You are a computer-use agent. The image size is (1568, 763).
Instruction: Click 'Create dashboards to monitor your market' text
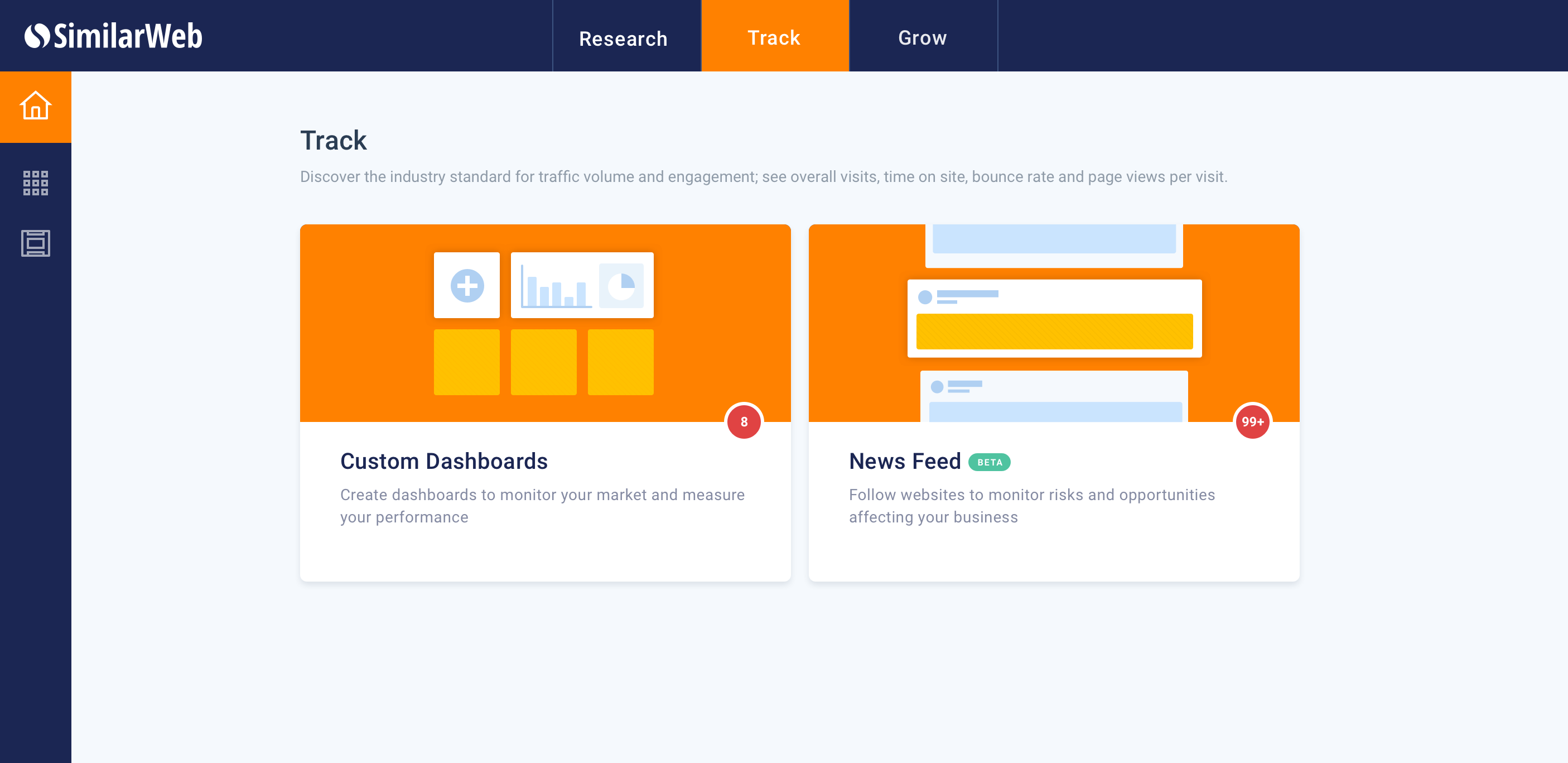[542, 506]
